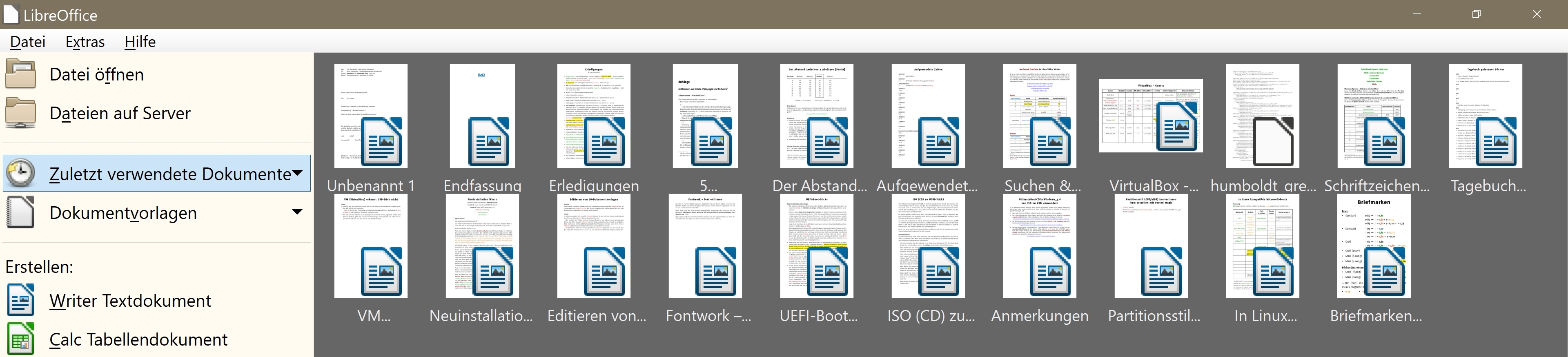Viewport: 1568px width, 357px height.
Task: Open the Anmerkungen document thumbnail
Action: pos(1040,246)
